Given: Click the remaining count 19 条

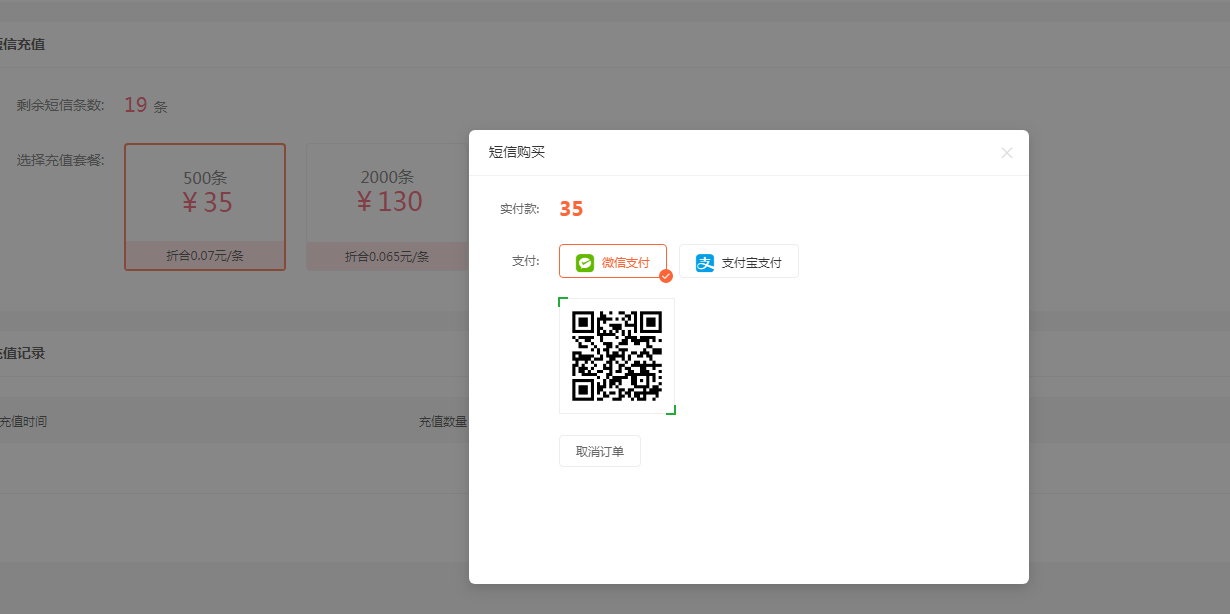Looking at the screenshot, I should (x=146, y=105).
